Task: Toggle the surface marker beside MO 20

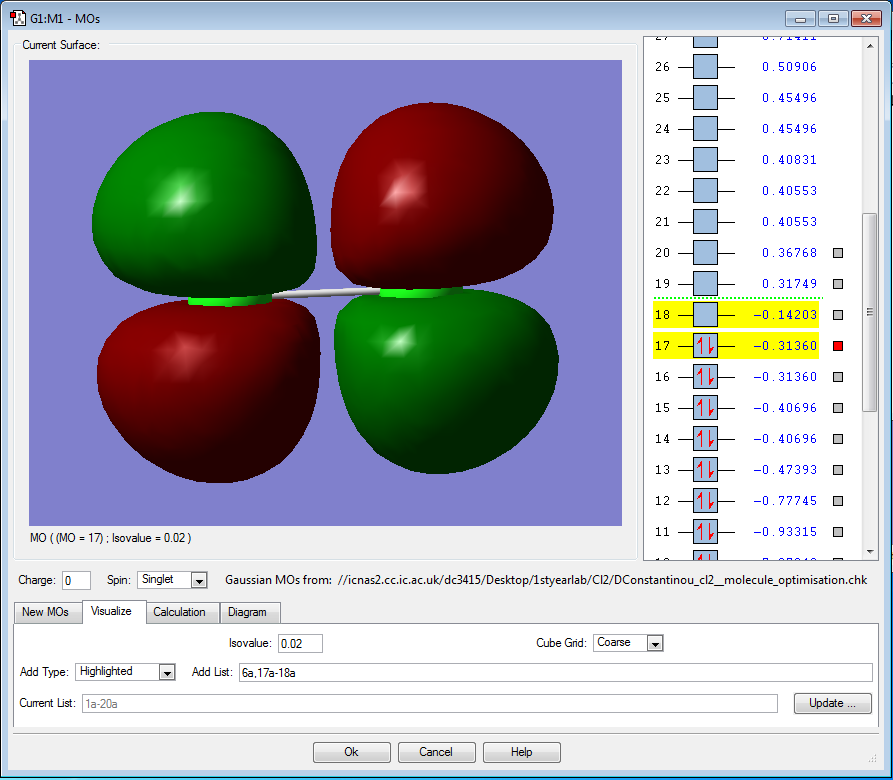Action: pyautogui.click(x=838, y=253)
